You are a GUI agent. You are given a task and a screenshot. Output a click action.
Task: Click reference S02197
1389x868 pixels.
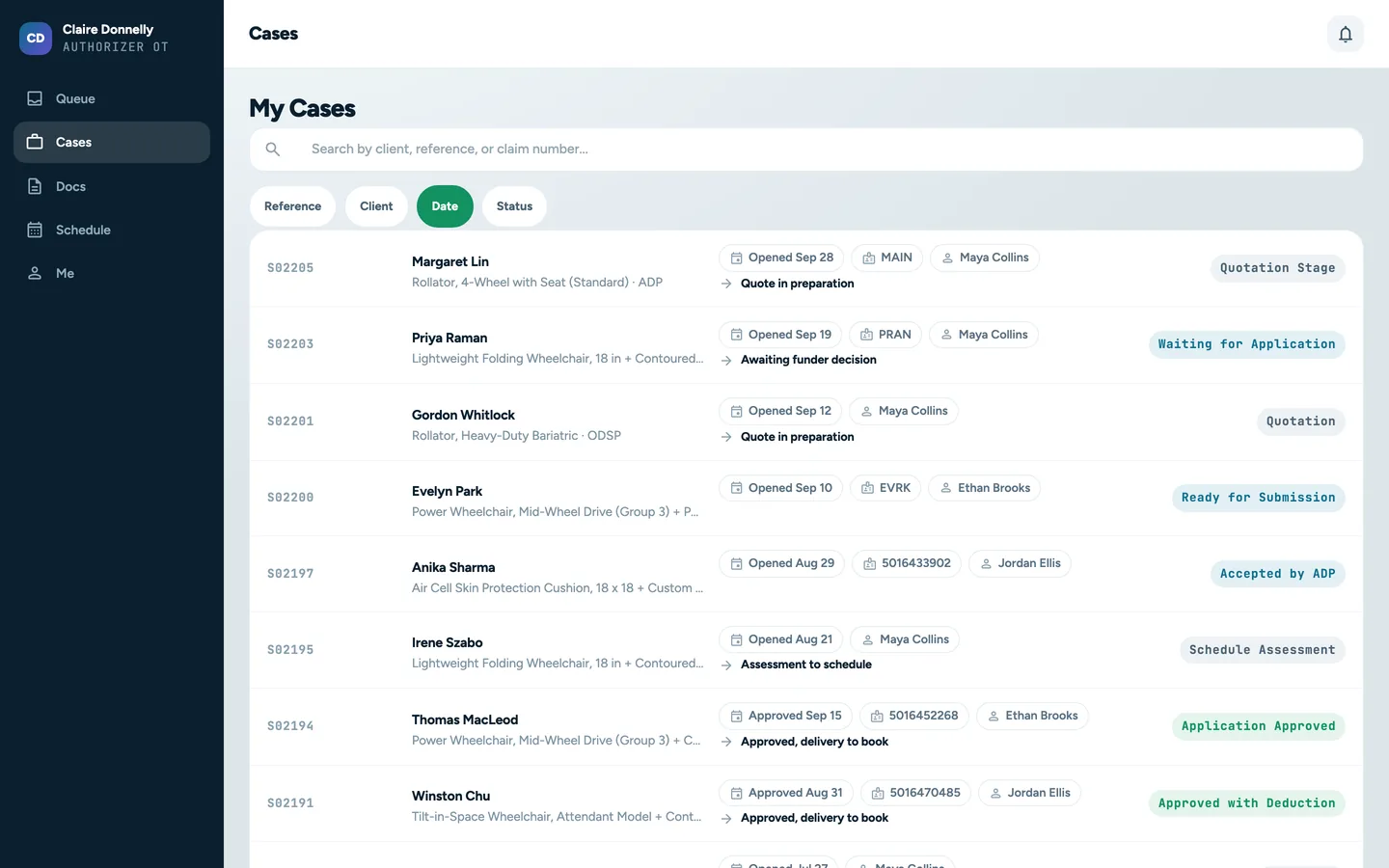(x=290, y=574)
